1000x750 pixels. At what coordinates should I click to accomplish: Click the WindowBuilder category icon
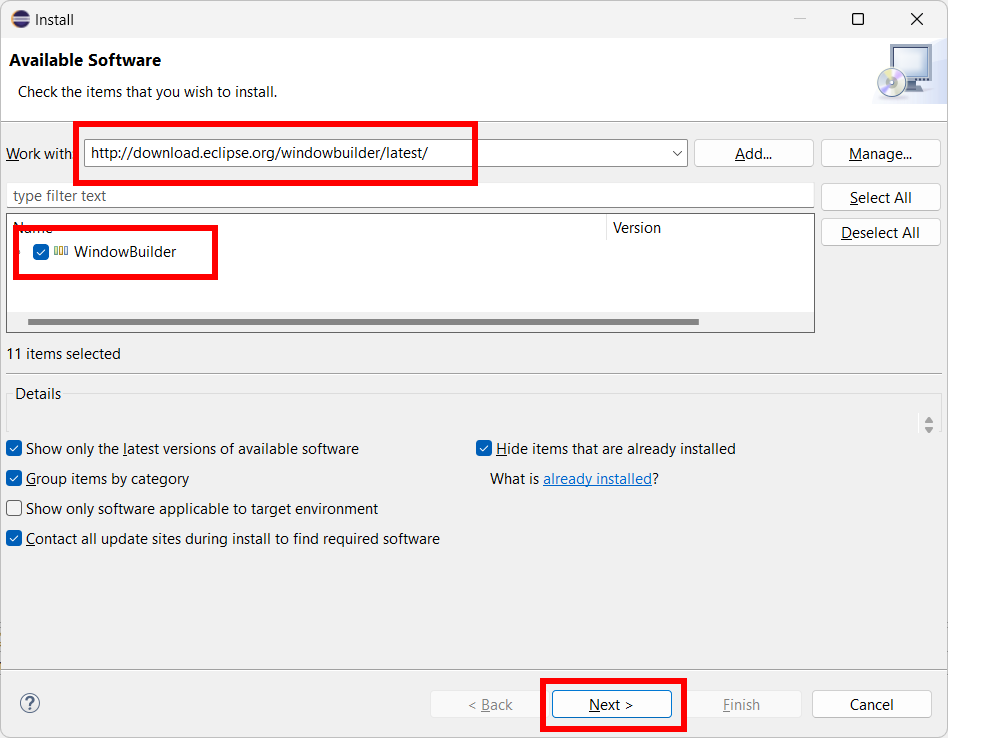[x=61, y=251]
